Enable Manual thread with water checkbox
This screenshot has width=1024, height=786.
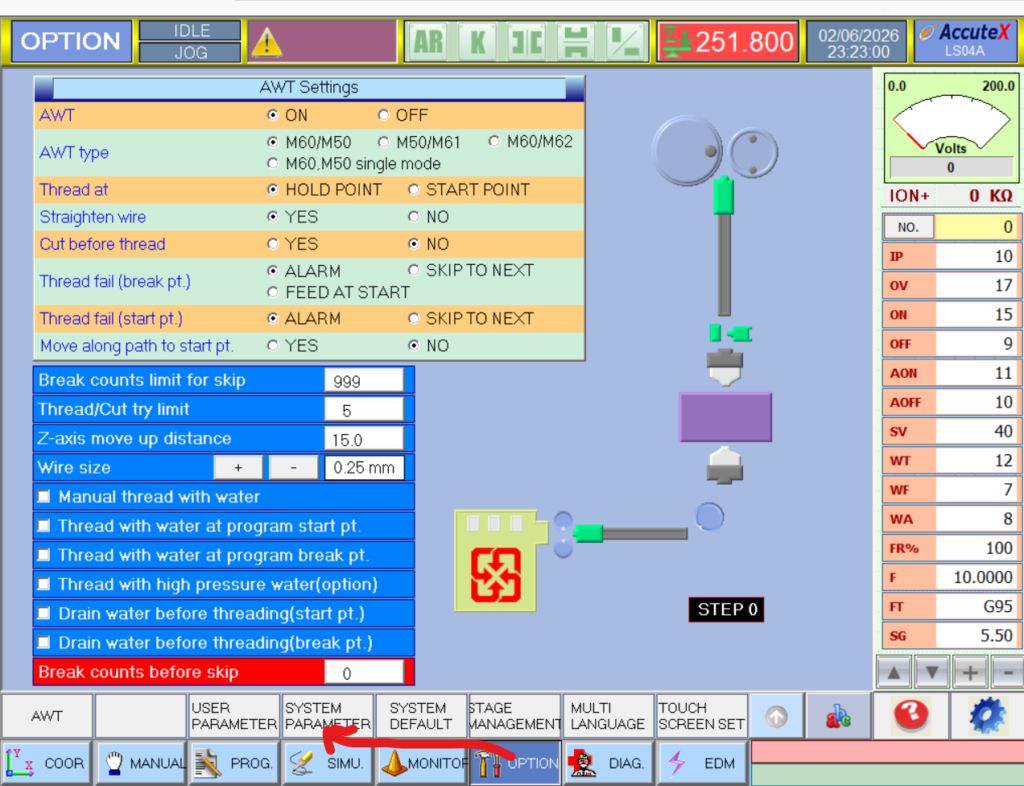tap(44, 497)
